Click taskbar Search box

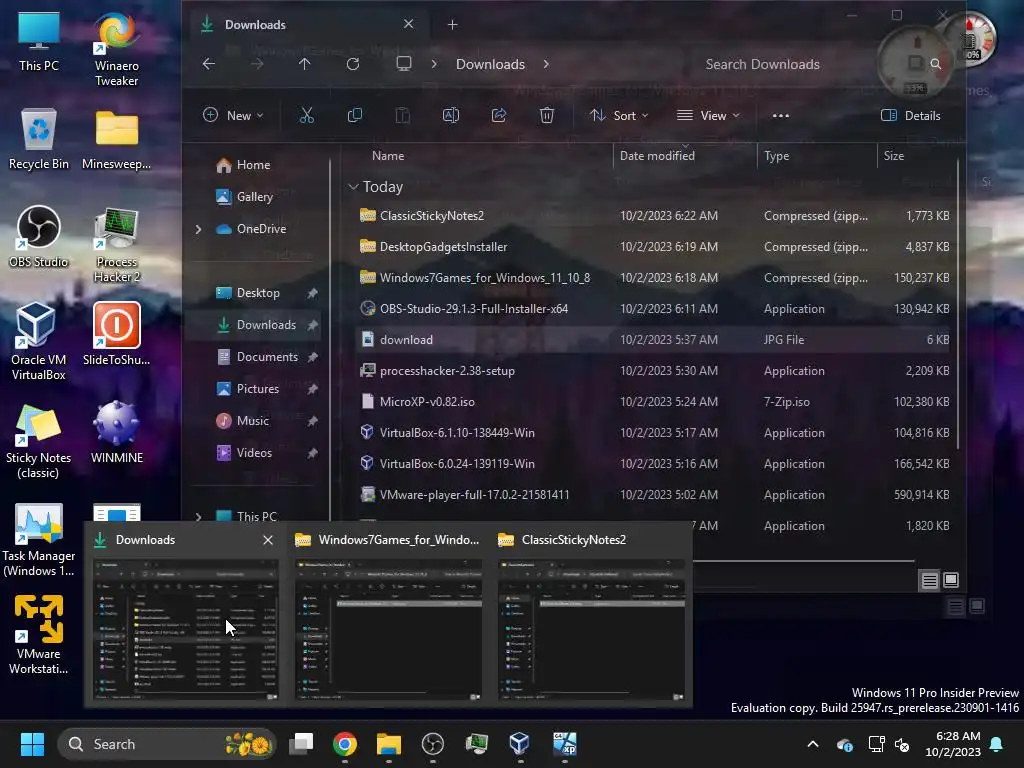(x=167, y=744)
